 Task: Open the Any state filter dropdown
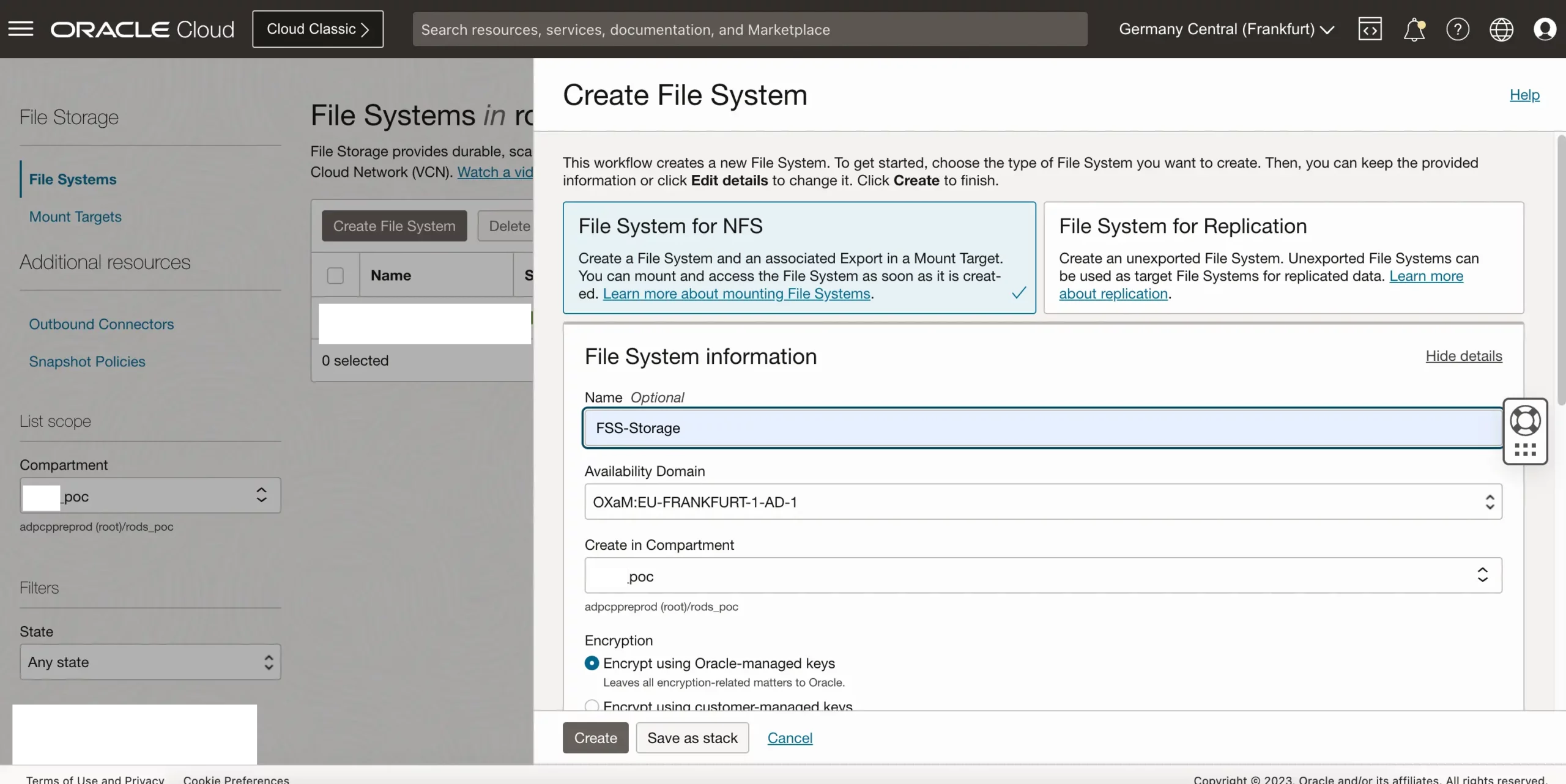pyautogui.click(x=150, y=662)
